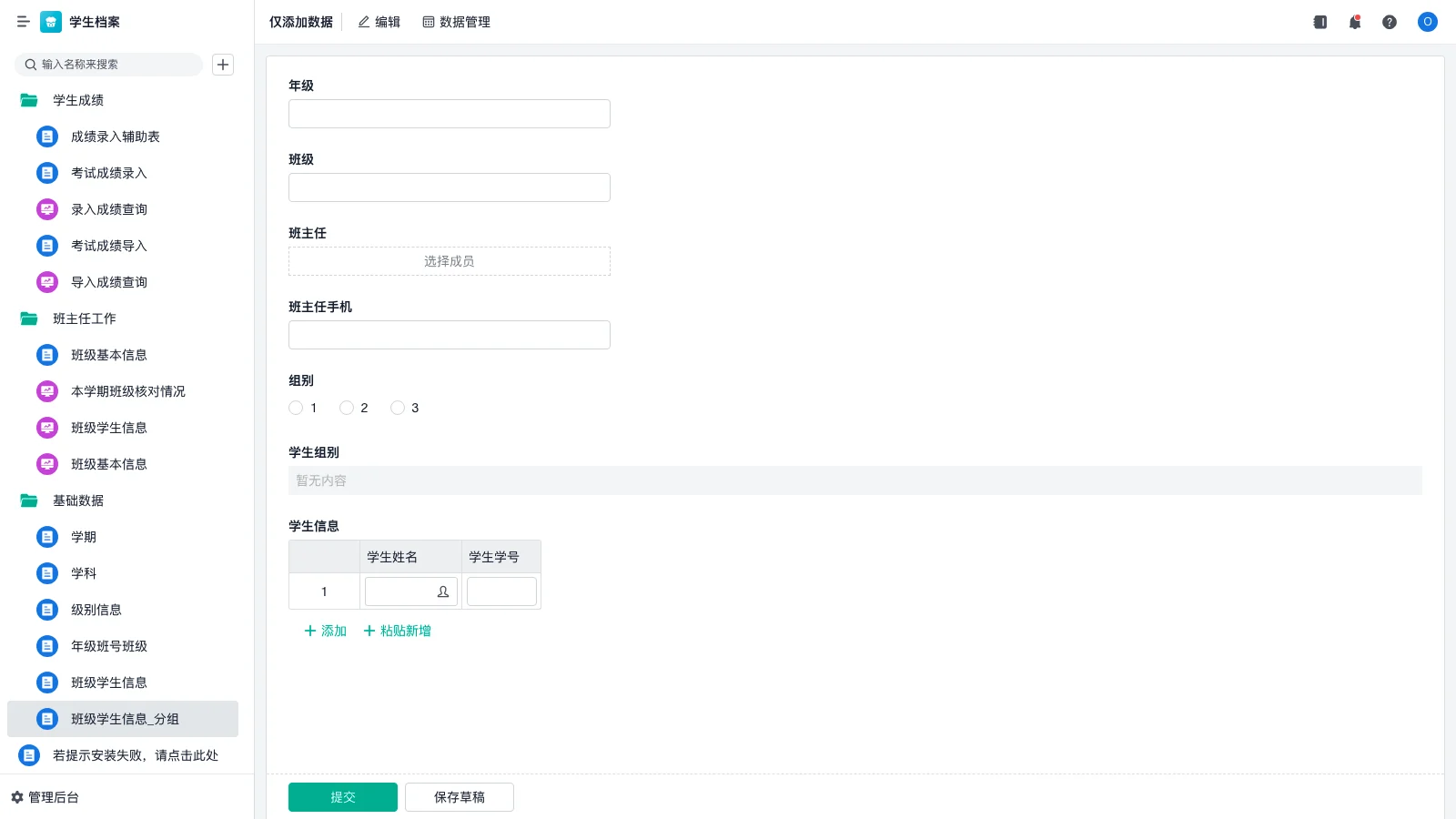Open notifications via the bell icon
This screenshot has height=819, width=1456.
(x=1354, y=22)
